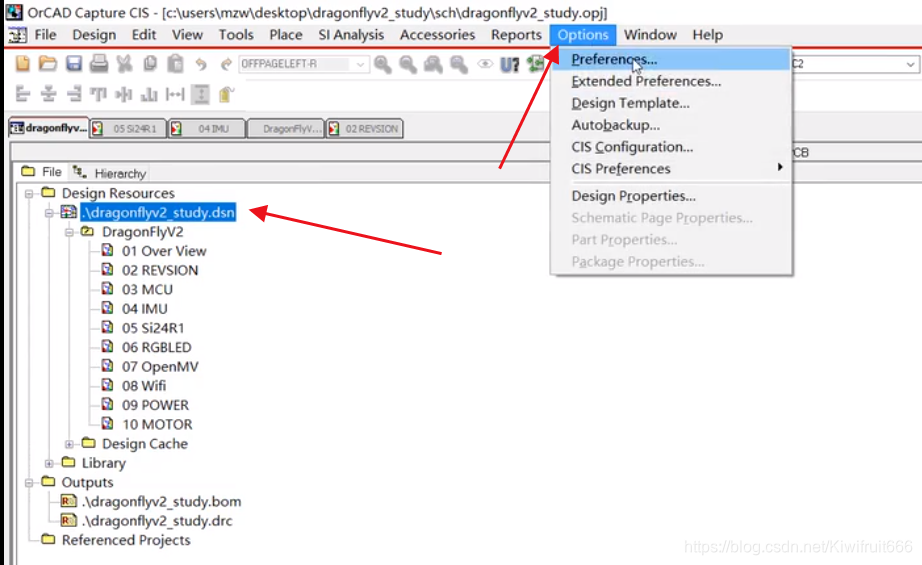922x565 pixels.
Task: Click the Open folder toolbar icon
Action: coord(47,64)
